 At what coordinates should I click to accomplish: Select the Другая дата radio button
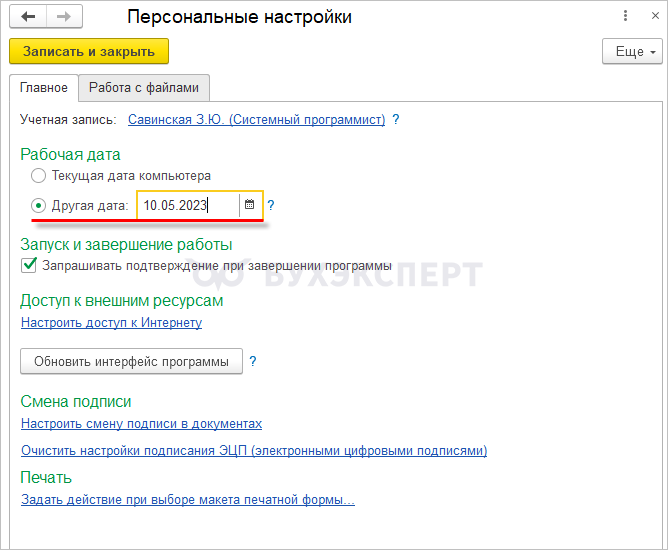(38, 206)
